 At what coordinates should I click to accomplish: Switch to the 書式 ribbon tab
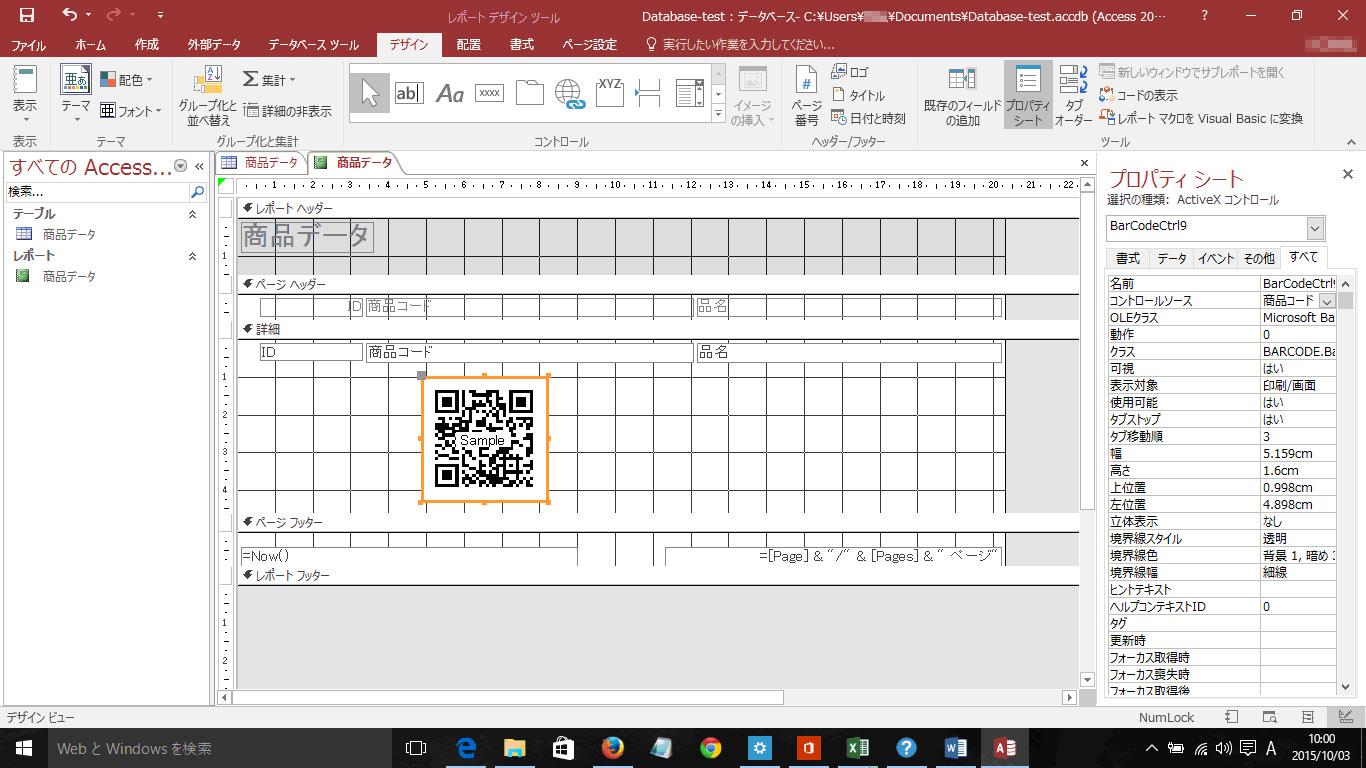point(521,45)
